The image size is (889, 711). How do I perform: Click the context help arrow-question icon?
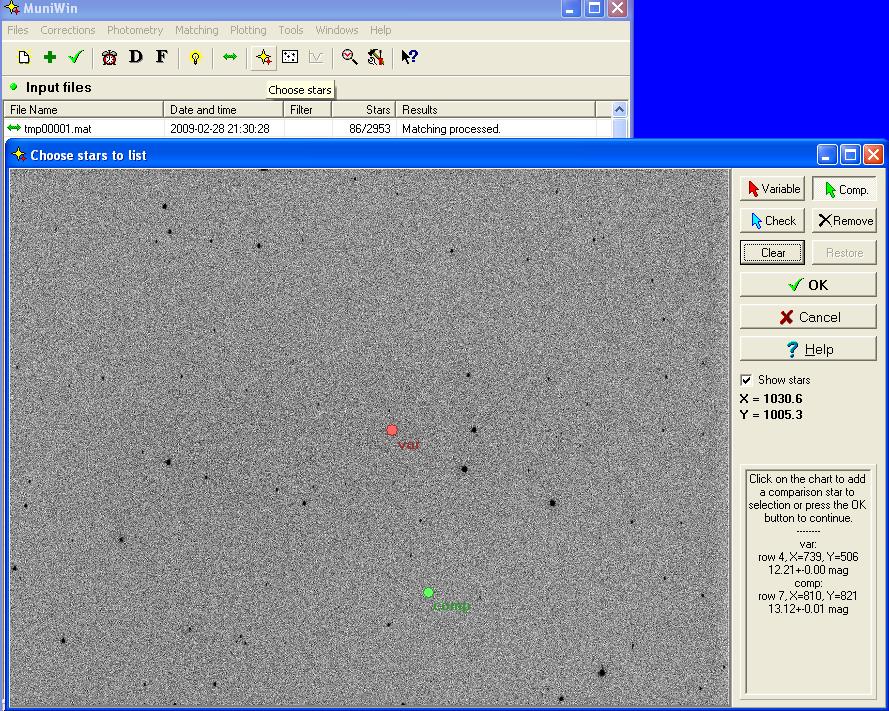[409, 58]
